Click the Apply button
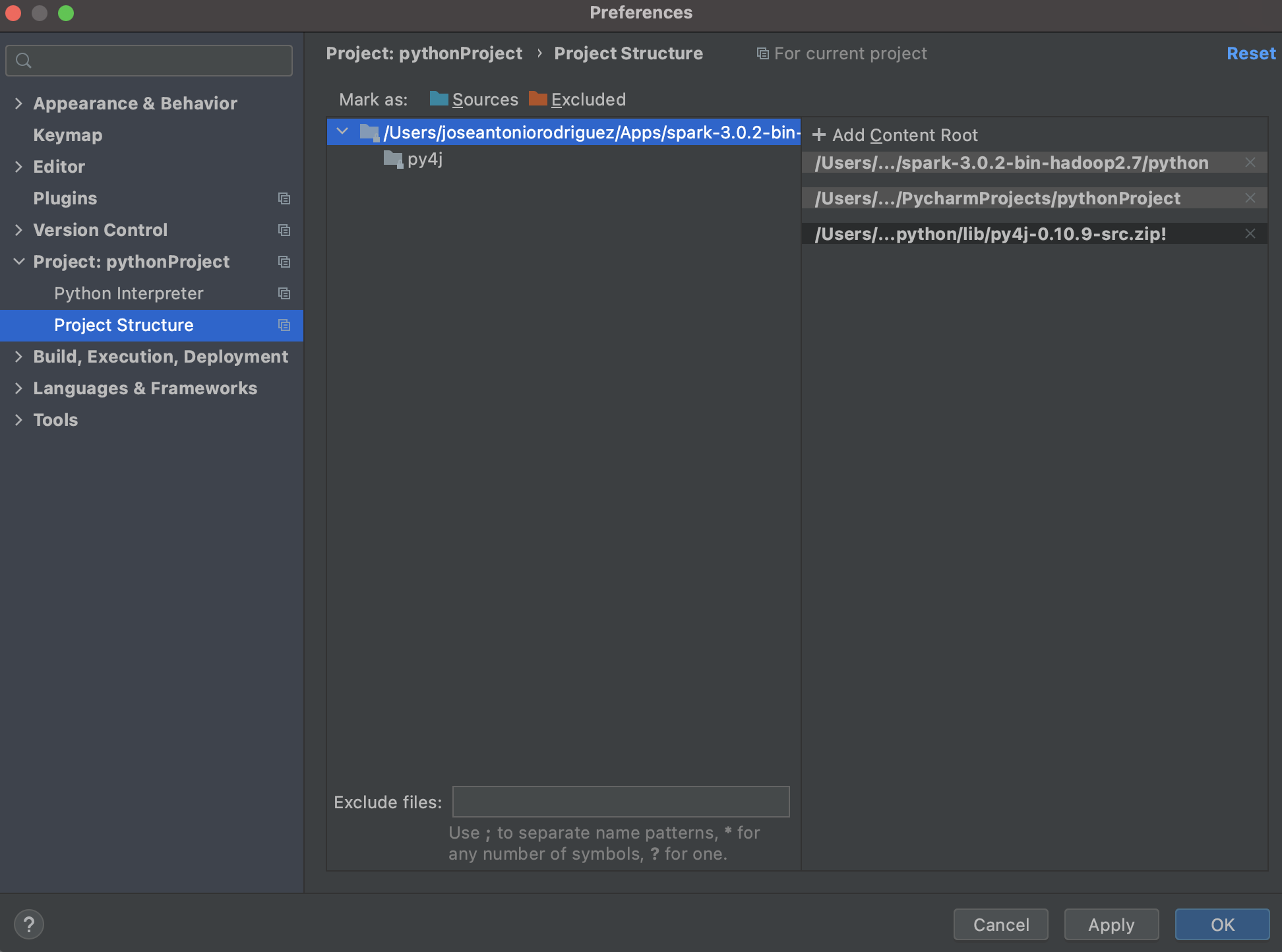The height and width of the screenshot is (952, 1282). 1112,924
